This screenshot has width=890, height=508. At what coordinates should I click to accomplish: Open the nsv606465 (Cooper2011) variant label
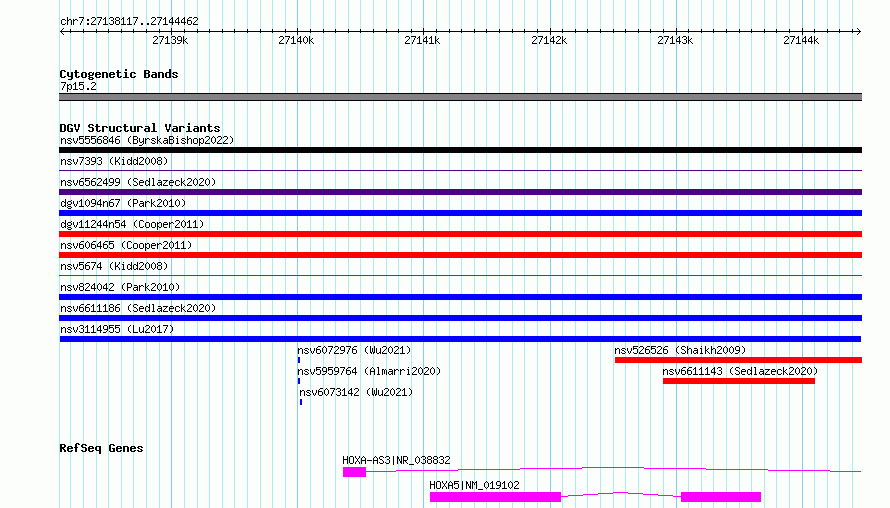(x=126, y=245)
